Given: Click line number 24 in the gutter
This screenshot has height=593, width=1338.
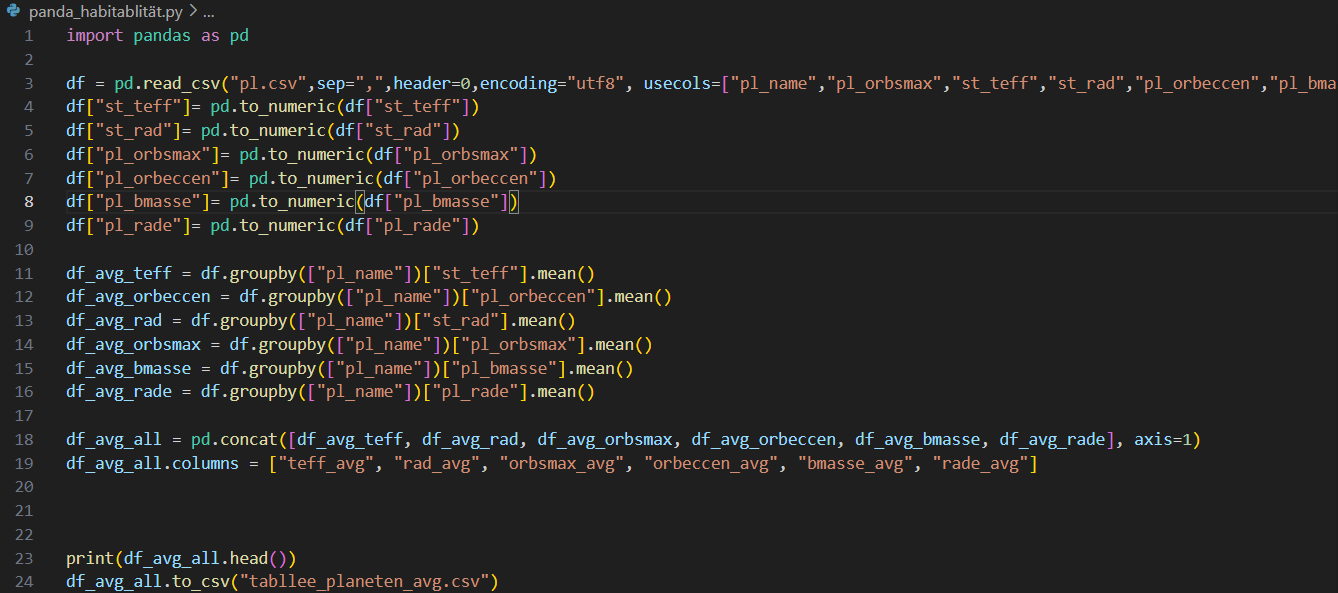Looking at the screenshot, I should (24, 581).
